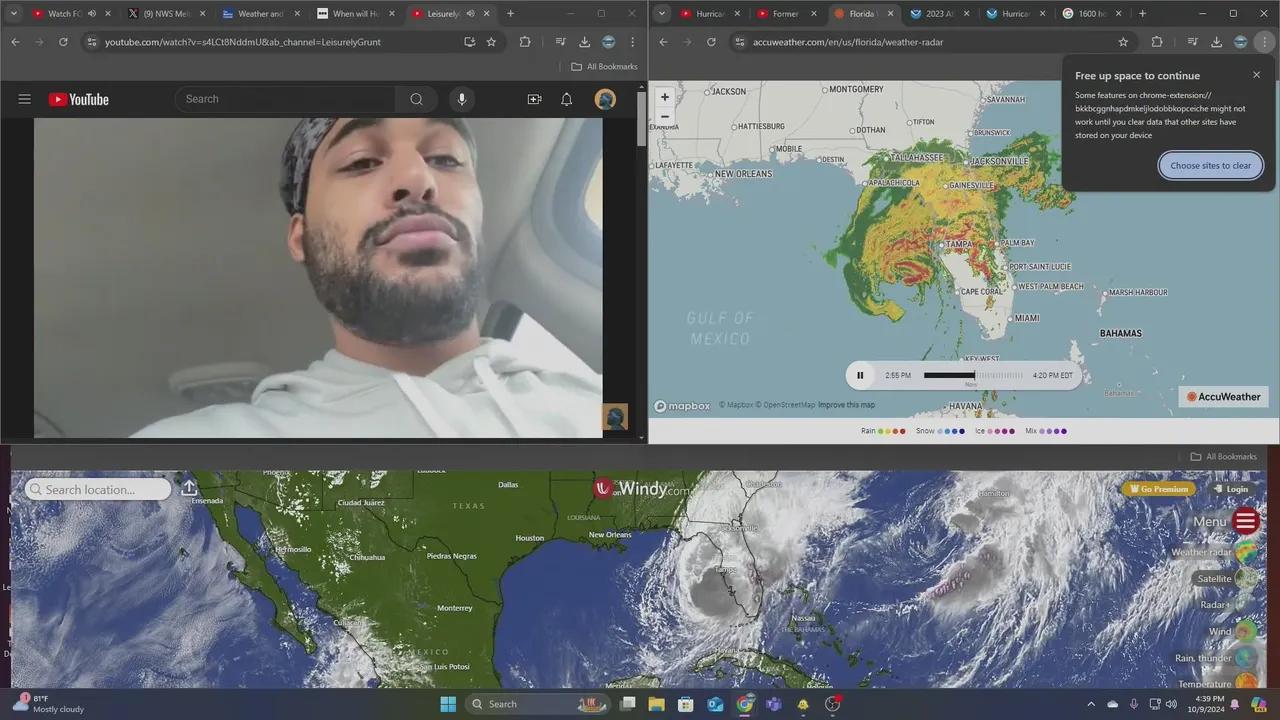
Task: Open the YouTube Create video icon
Action: coord(534,99)
